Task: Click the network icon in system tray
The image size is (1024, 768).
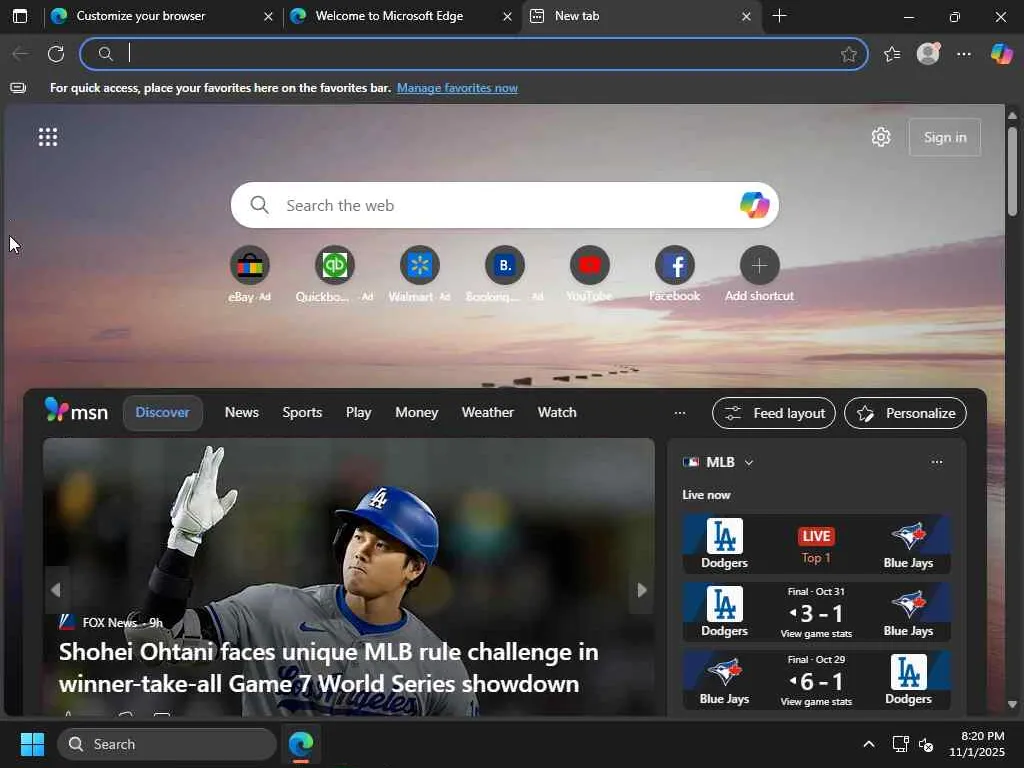Action: click(901, 744)
